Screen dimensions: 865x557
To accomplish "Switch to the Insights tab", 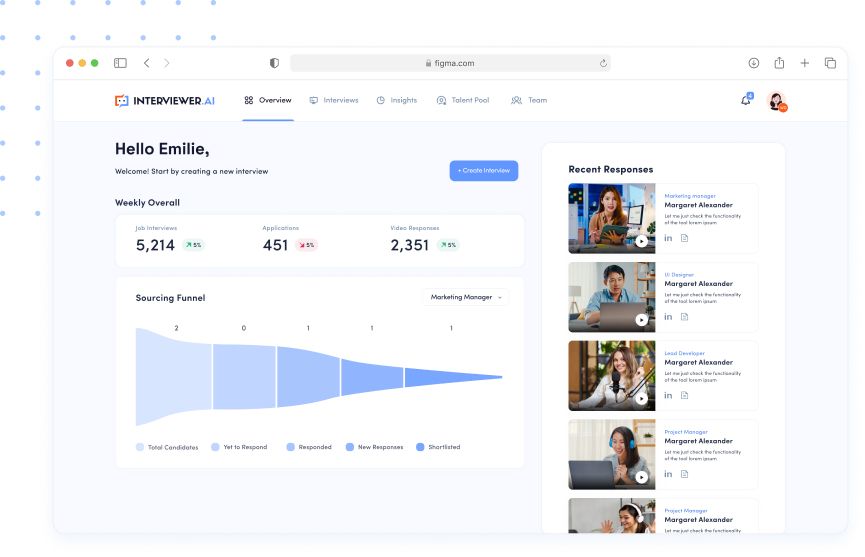I will coord(396,100).
